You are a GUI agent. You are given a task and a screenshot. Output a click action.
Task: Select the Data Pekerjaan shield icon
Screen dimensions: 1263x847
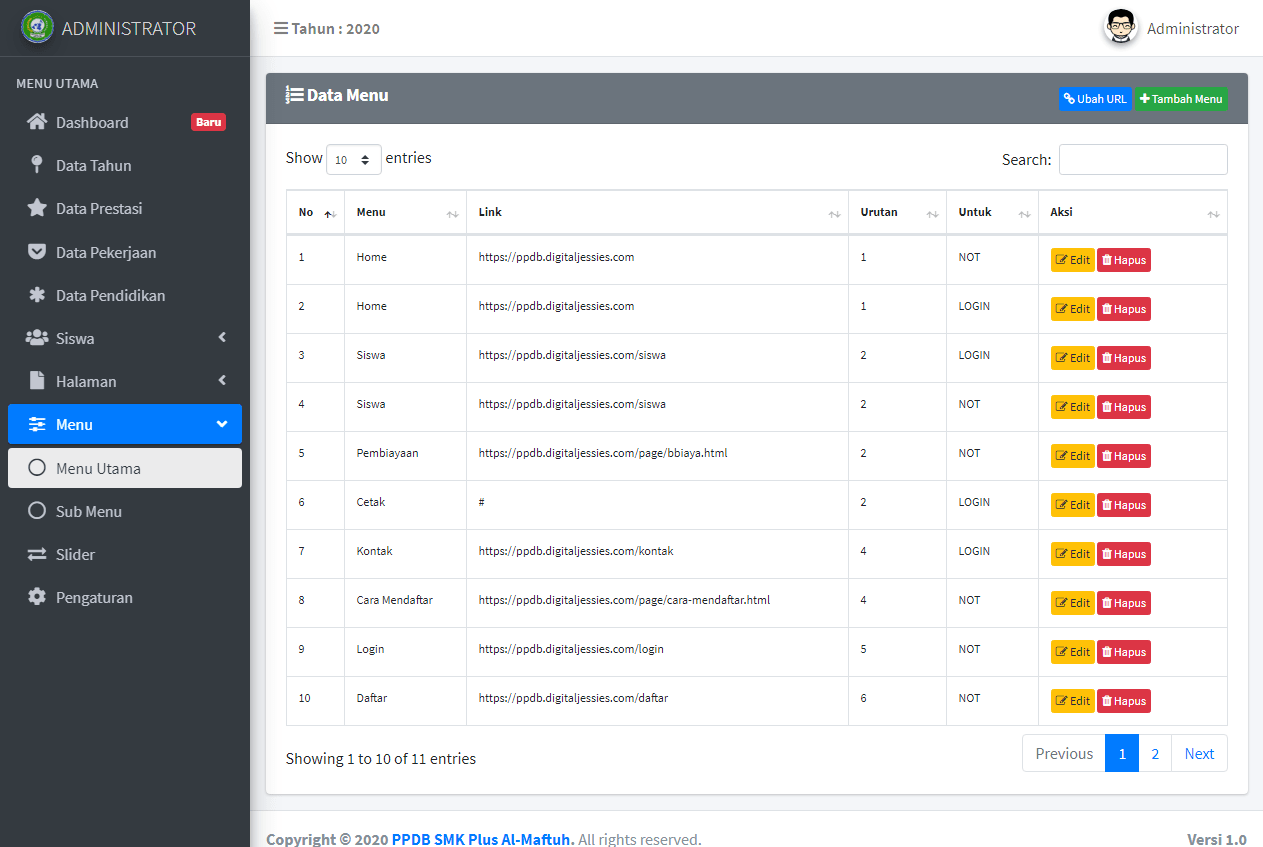pos(36,252)
